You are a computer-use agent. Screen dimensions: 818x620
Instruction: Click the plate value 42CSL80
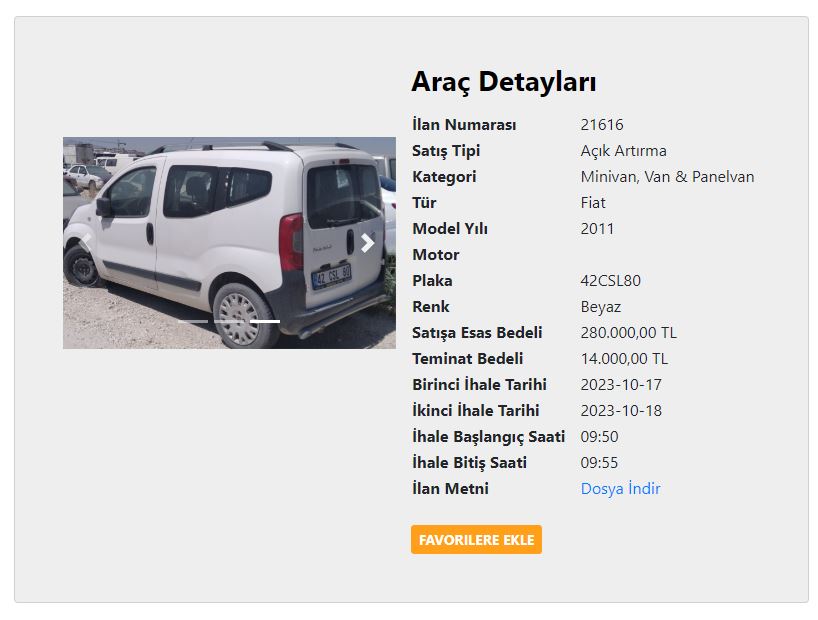coord(610,281)
